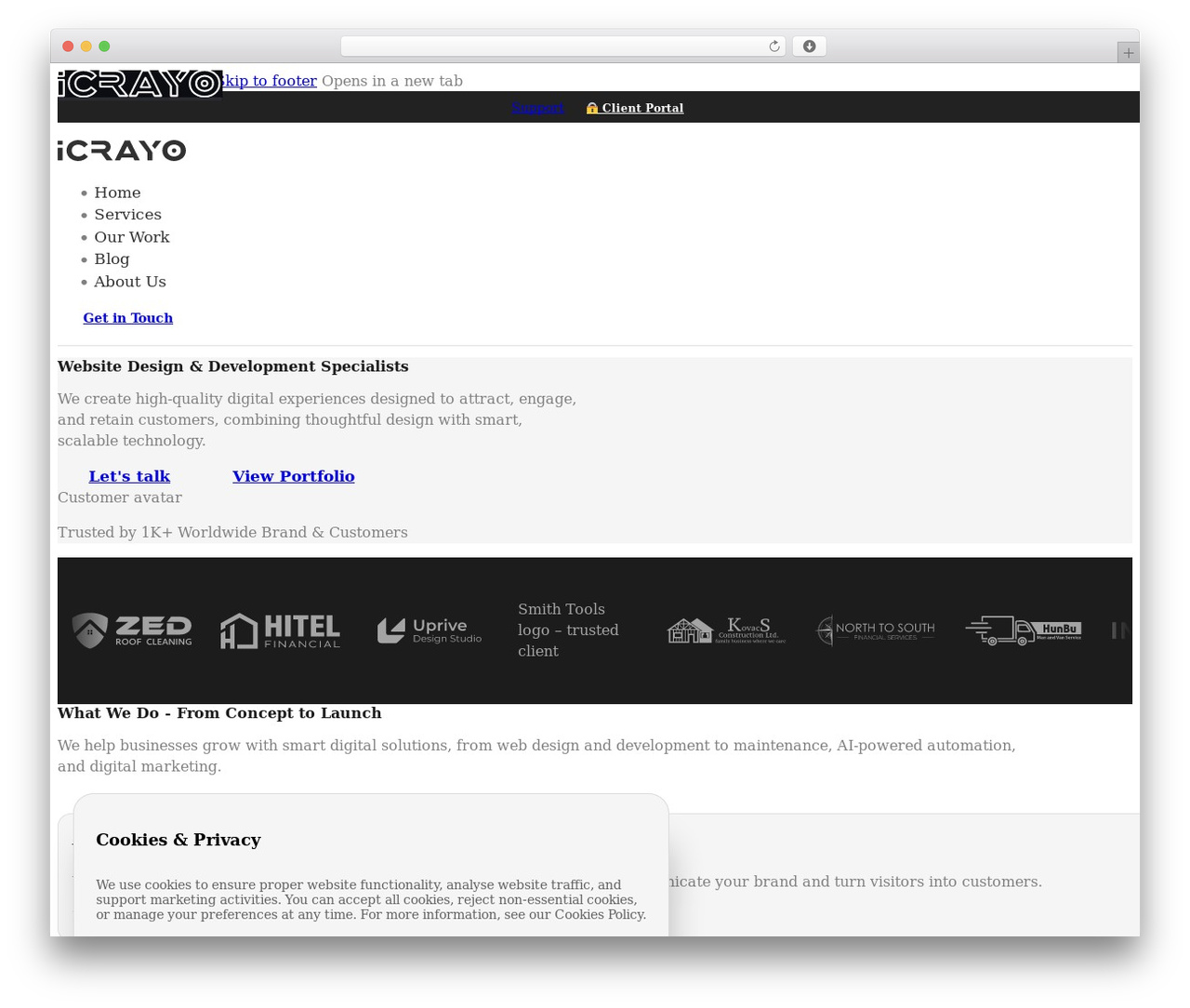
Task: Click the Kovacs Construction Ltd. logo
Action: (x=726, y=630)
